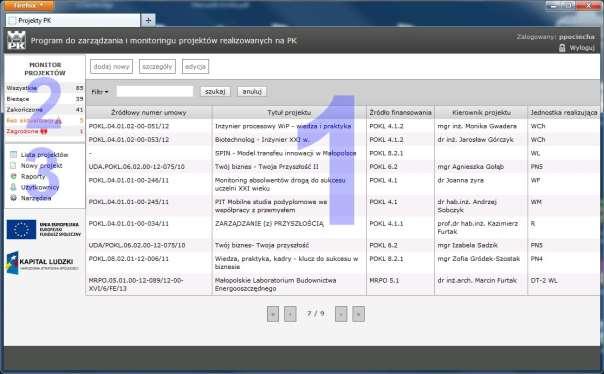Go to the next page of results
The width and height of the screenshot is (604, 374).
point(341,314)
